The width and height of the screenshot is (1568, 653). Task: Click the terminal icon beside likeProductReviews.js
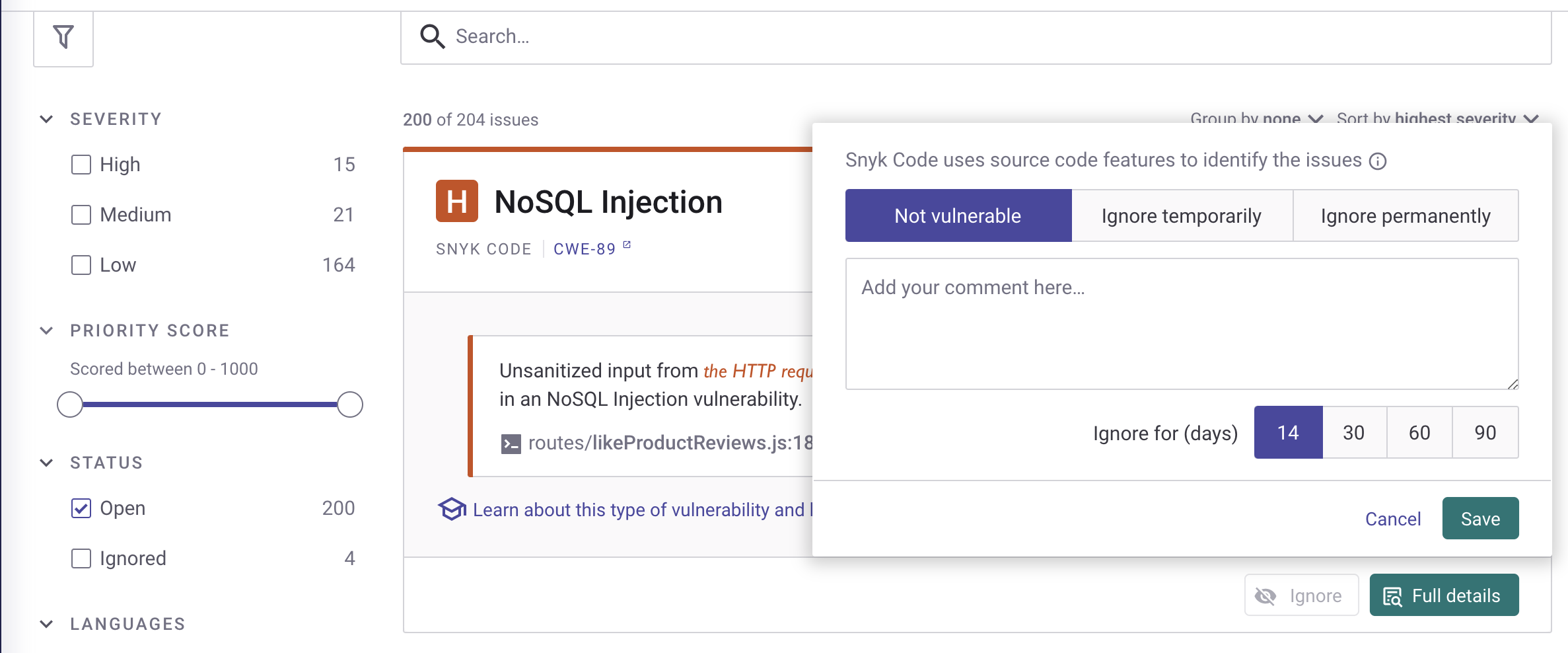pos(511,443)
